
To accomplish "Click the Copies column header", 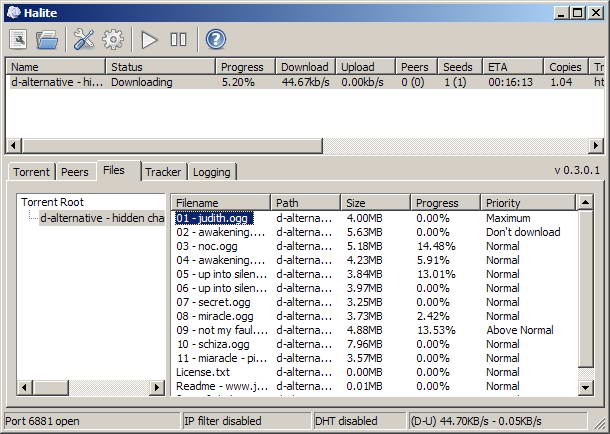I will tap(565, 66).
